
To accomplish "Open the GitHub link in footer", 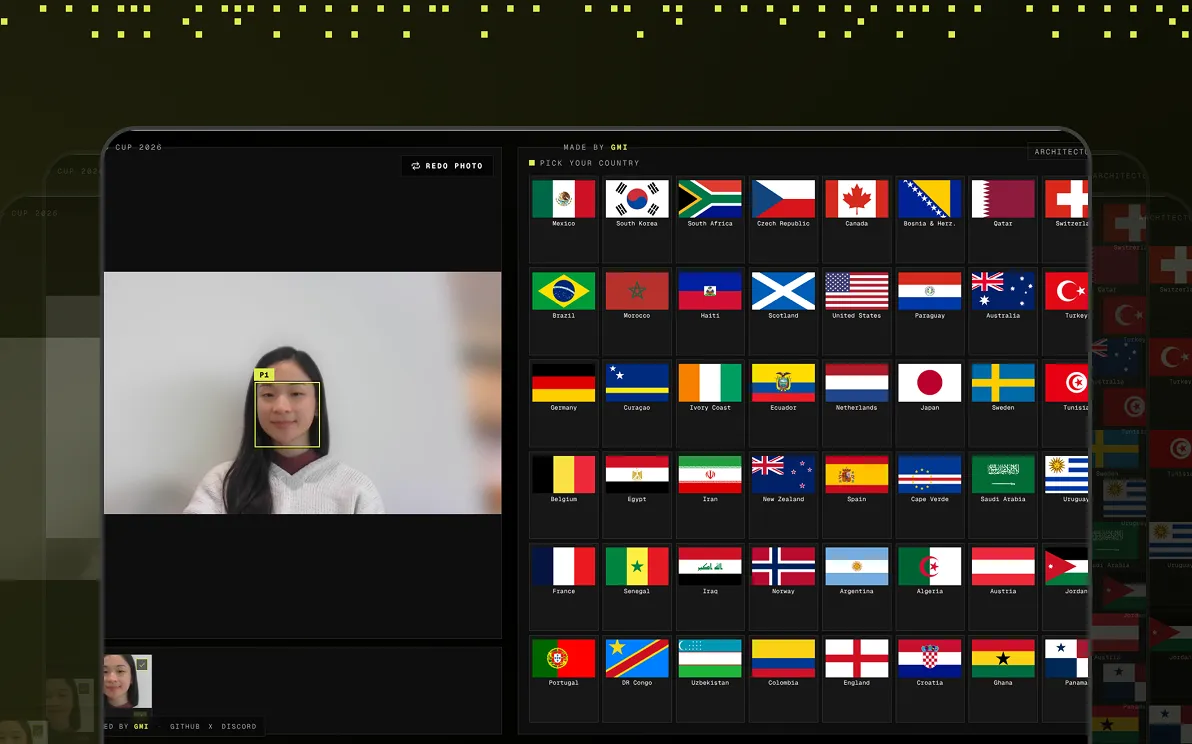I will 185,727.
